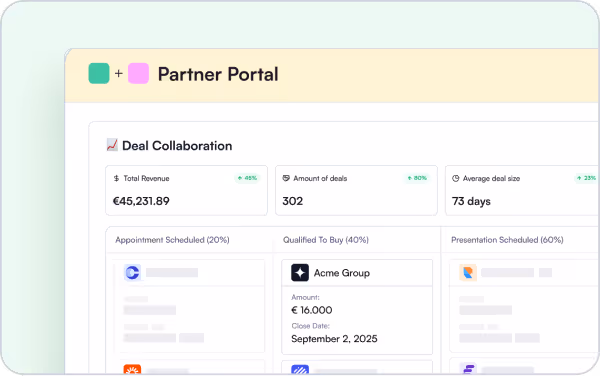Click the 23% growth badge
The image size is (600, 376).
pyautogui.click(x=586, y=178)
